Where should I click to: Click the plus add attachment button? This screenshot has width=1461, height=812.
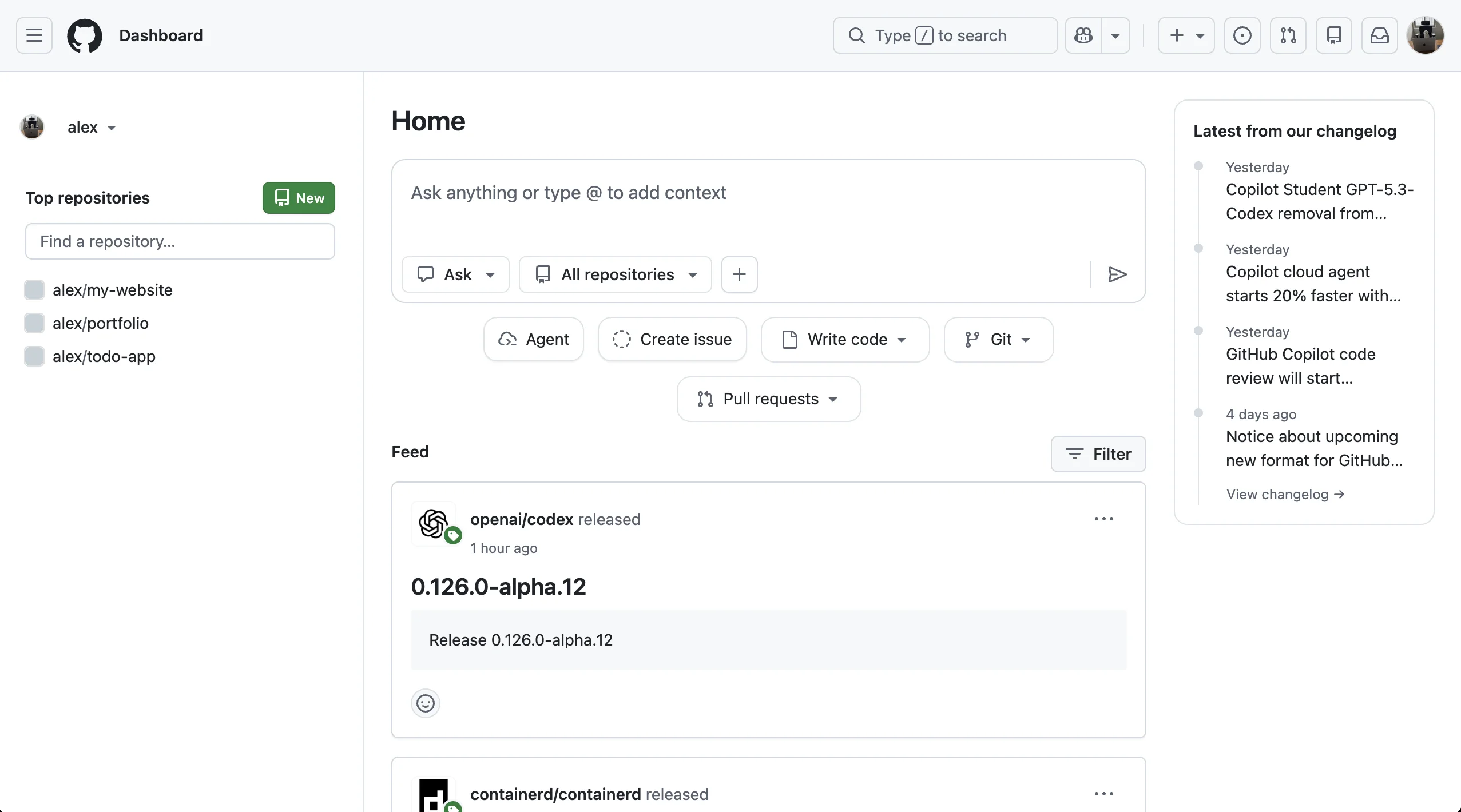[740, 274]
